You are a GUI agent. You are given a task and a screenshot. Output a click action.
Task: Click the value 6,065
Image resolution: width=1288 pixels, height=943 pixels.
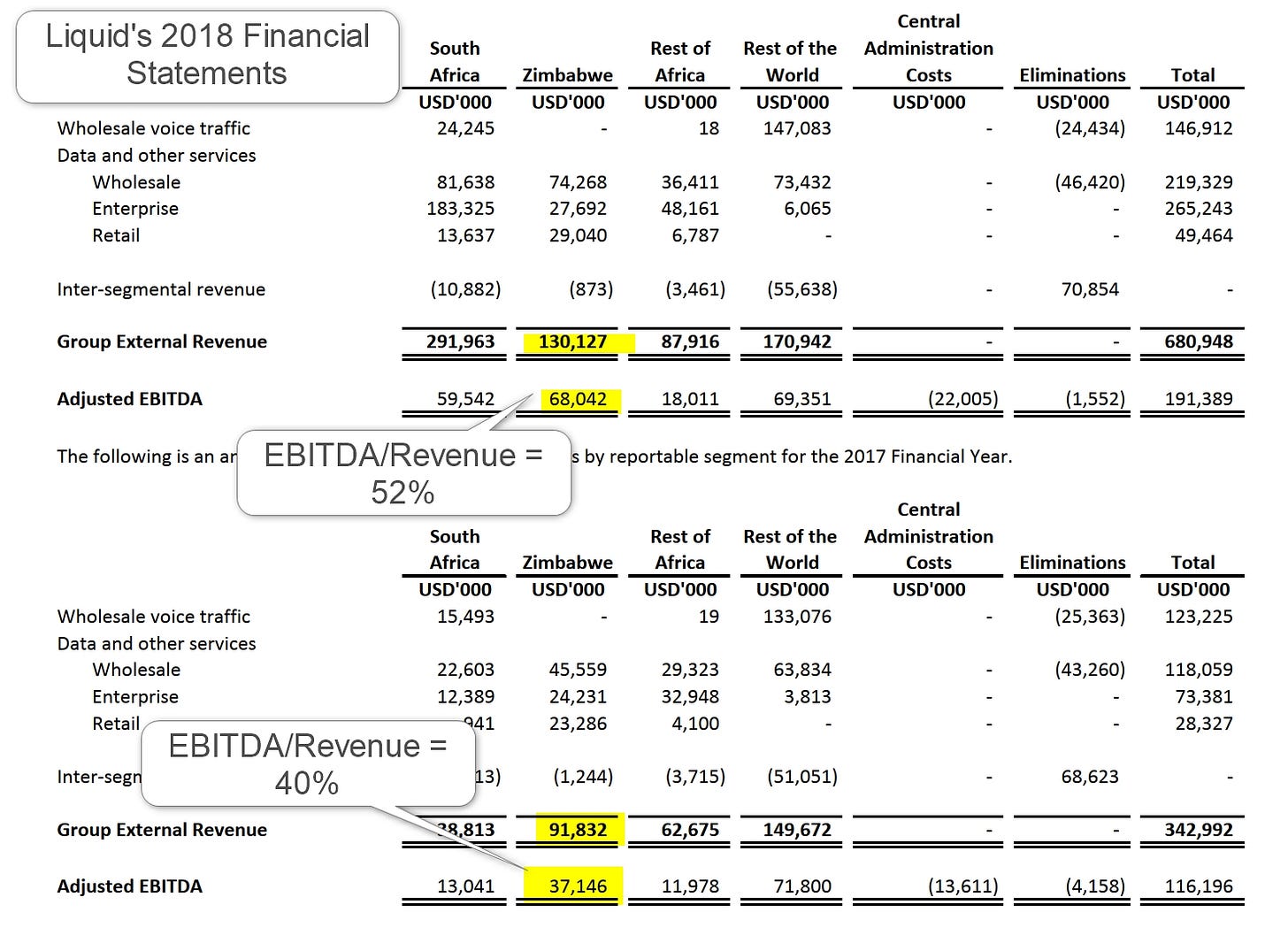(808, 209)
